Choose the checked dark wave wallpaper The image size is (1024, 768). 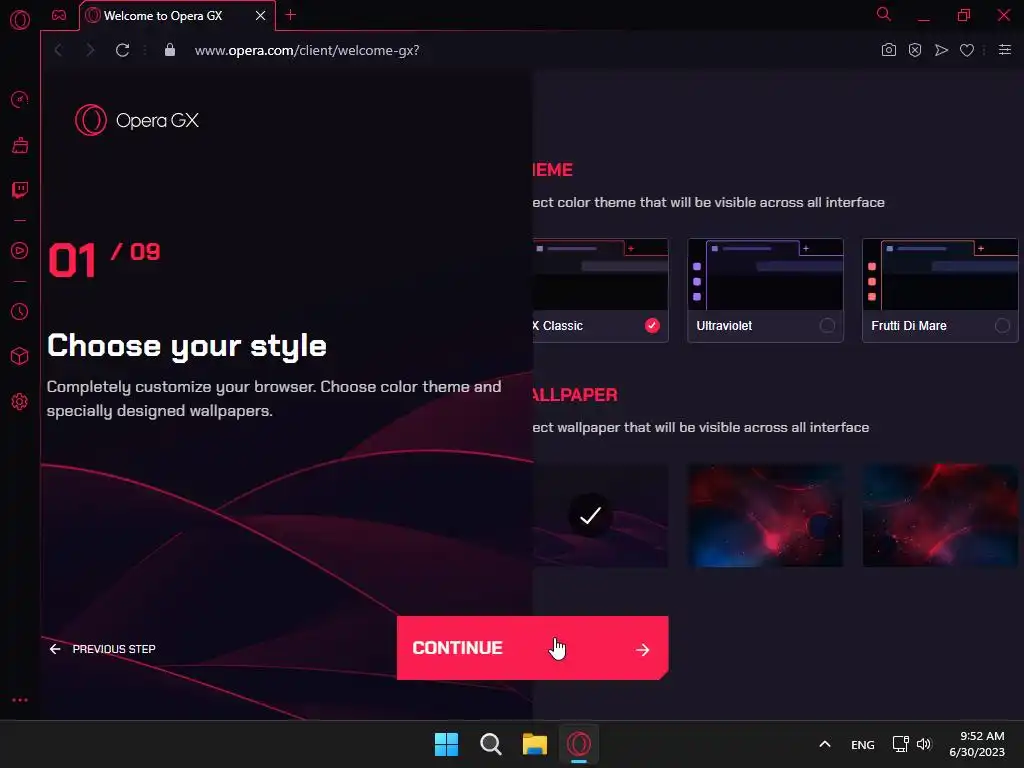pyautogui.click(x=600, y=515)
